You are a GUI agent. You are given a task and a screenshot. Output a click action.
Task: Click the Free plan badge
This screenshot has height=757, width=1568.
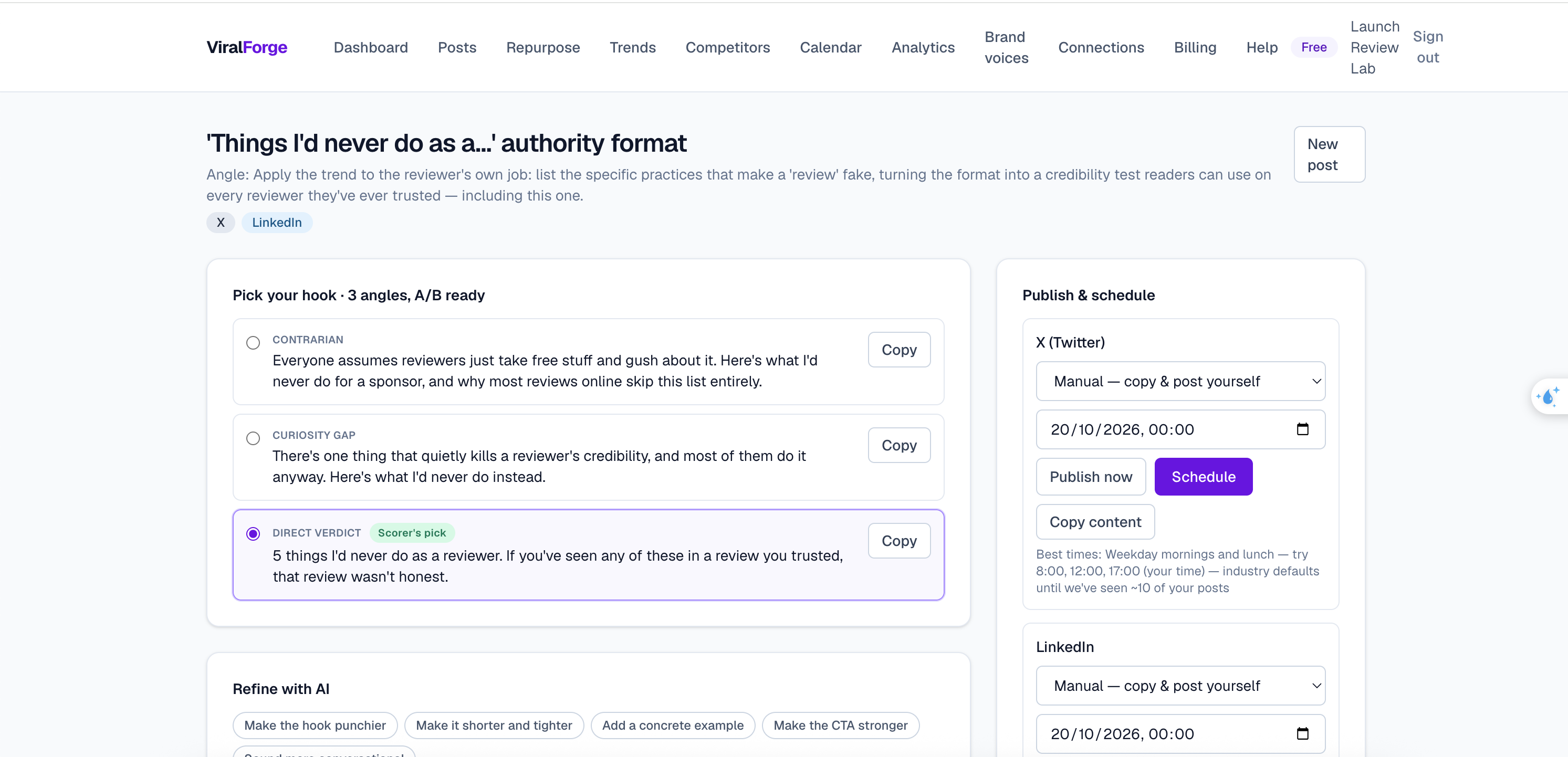(x=1313, y=47)
